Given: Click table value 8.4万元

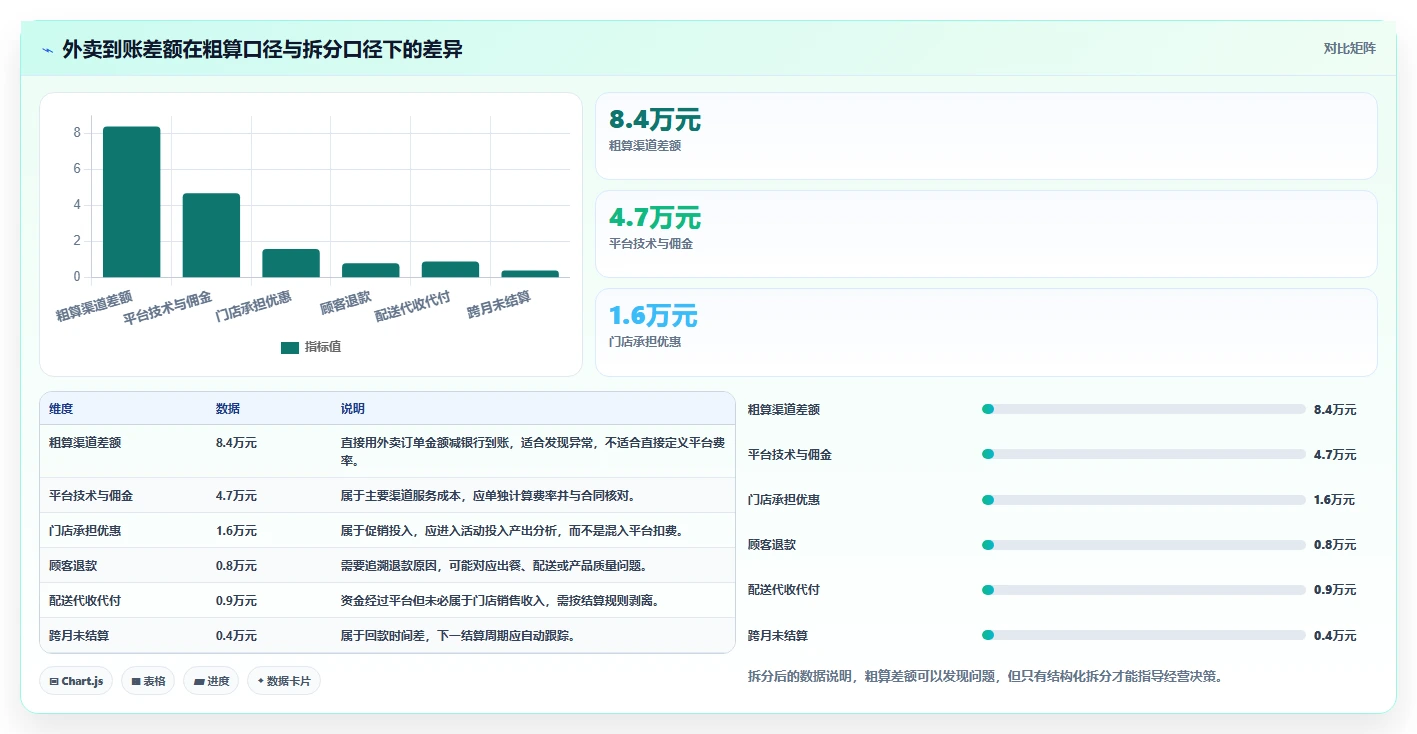Looking at the screenshot, I should tap(236, 441).
